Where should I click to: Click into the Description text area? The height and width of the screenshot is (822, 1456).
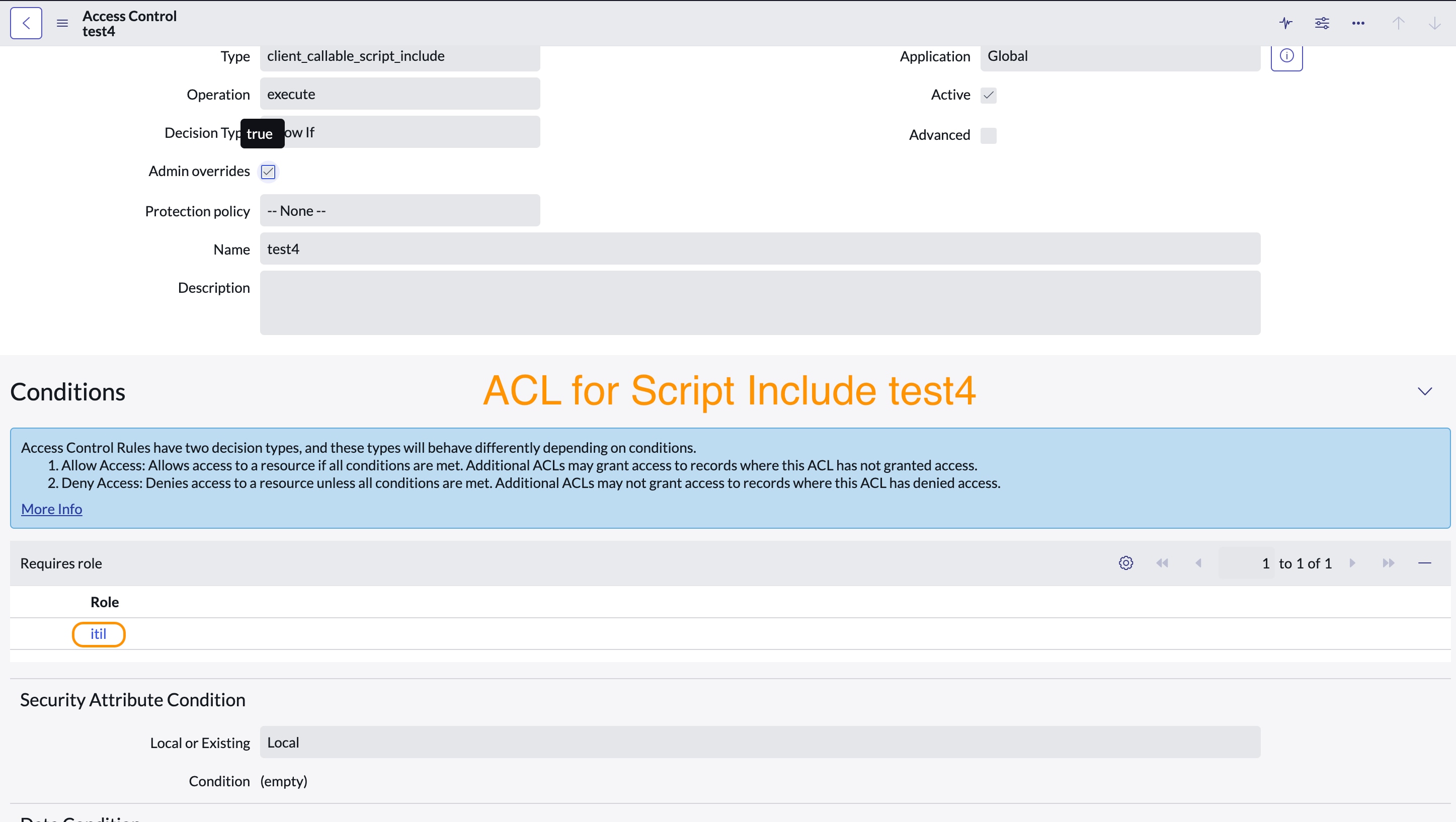(760, 303)
